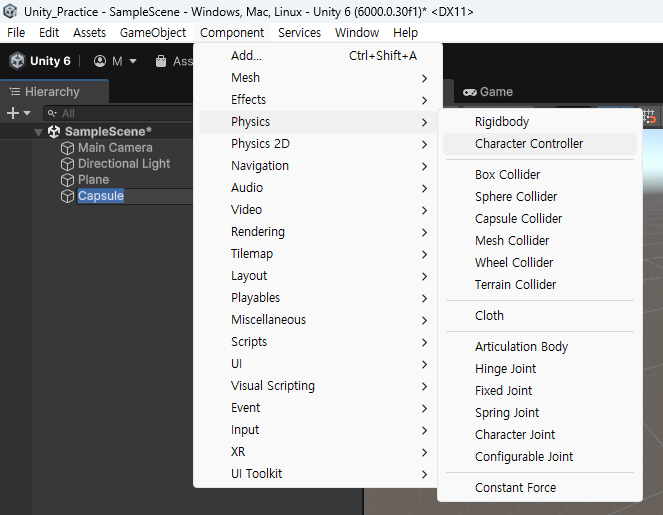Click the cube icon beside Main Camera
663x515 pixels.
[67, 148]
